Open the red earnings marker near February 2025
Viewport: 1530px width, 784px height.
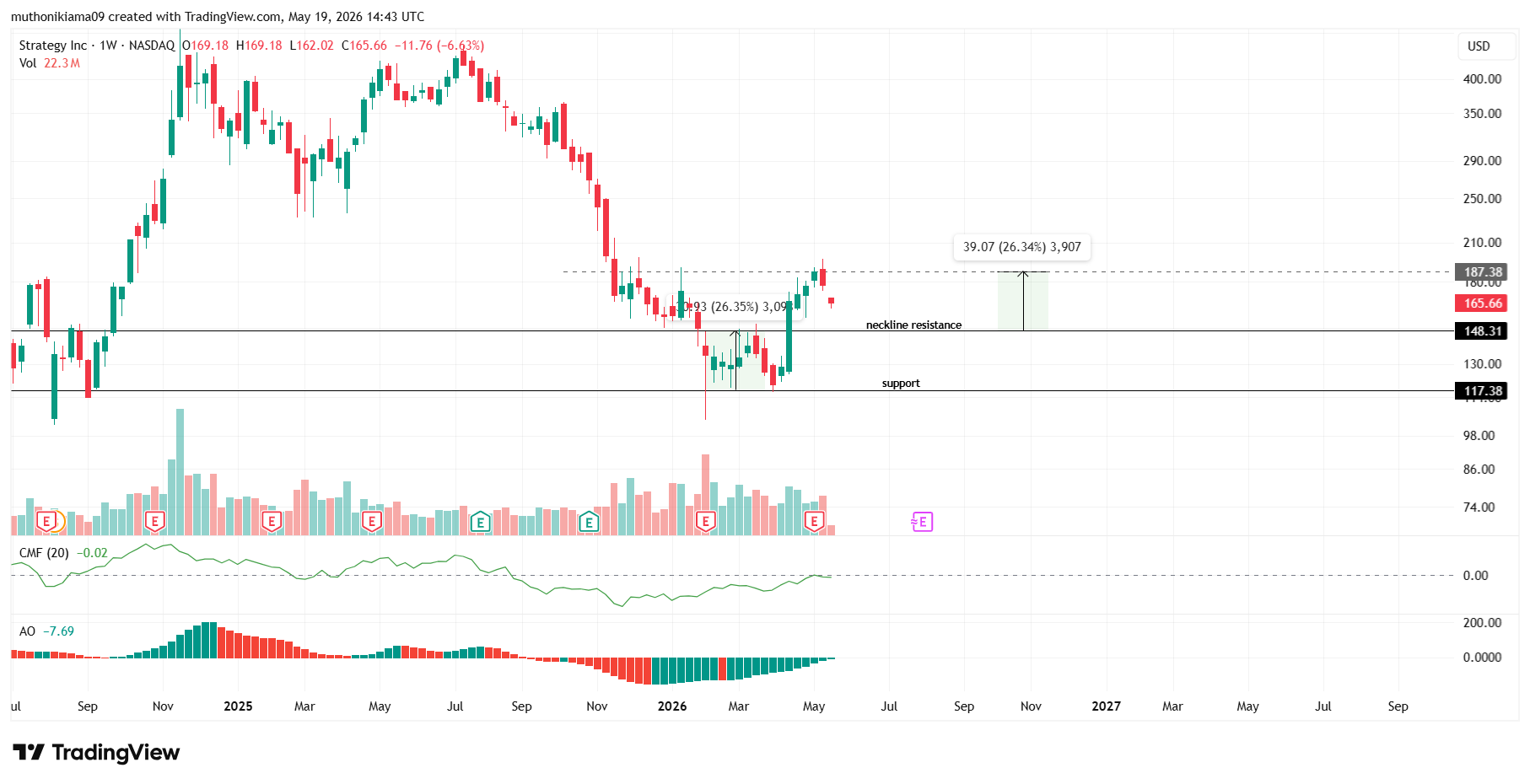point(271,522)
